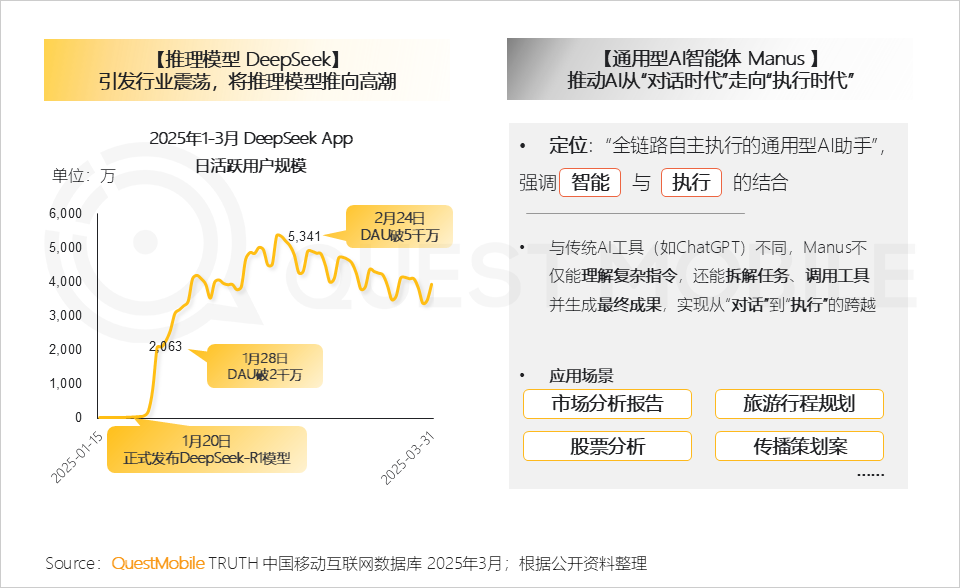Click the '智能' red outlined tag
960x588 pixels.
590,183
